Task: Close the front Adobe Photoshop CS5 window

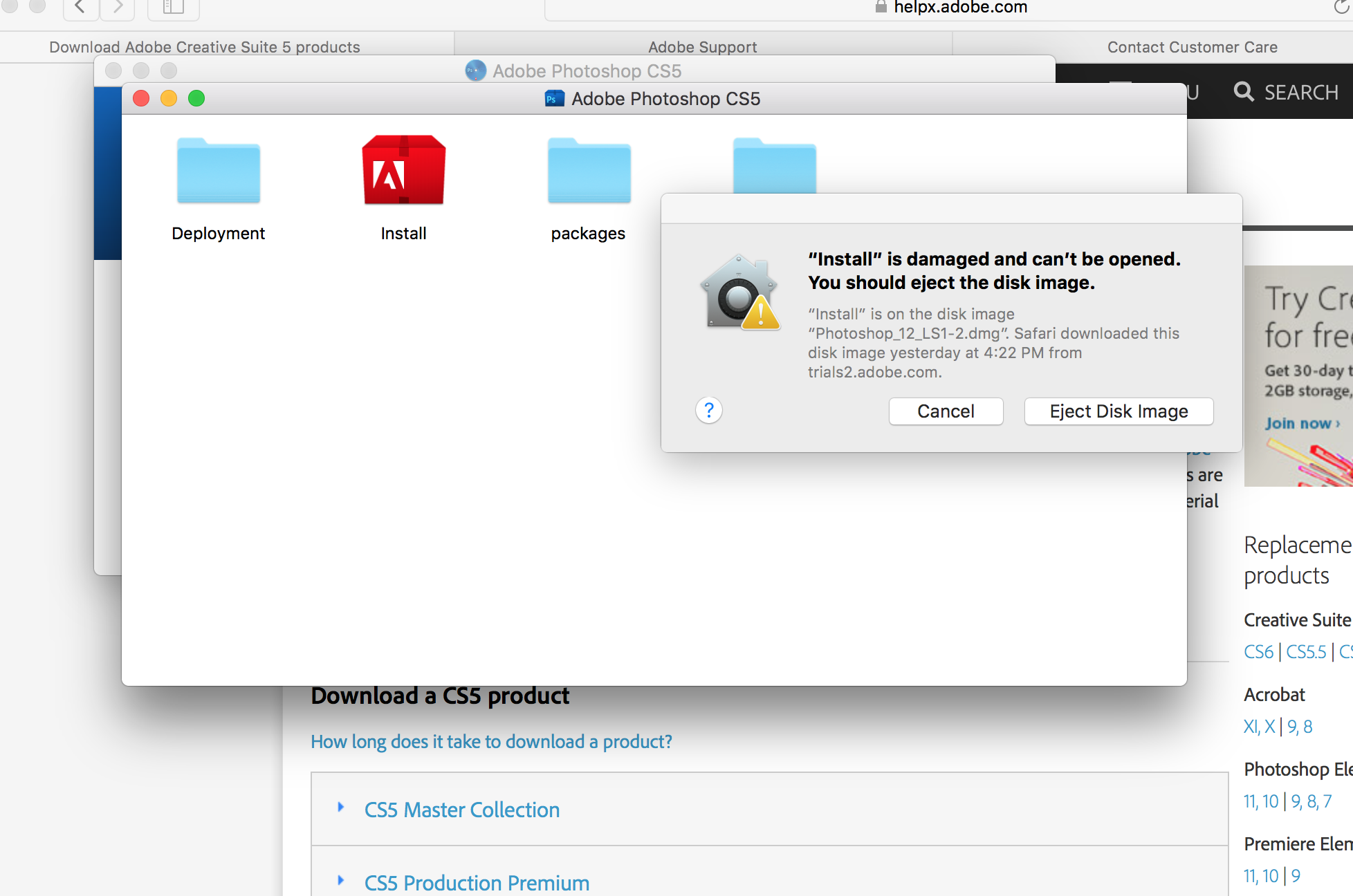Action: [x=141, y=98]
